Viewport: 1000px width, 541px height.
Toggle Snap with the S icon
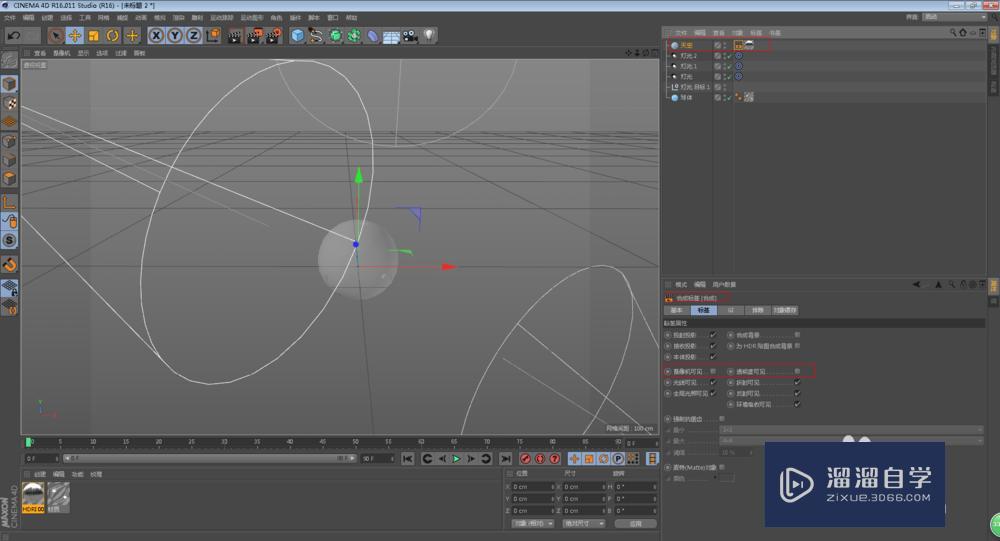(x=9, y=241)
